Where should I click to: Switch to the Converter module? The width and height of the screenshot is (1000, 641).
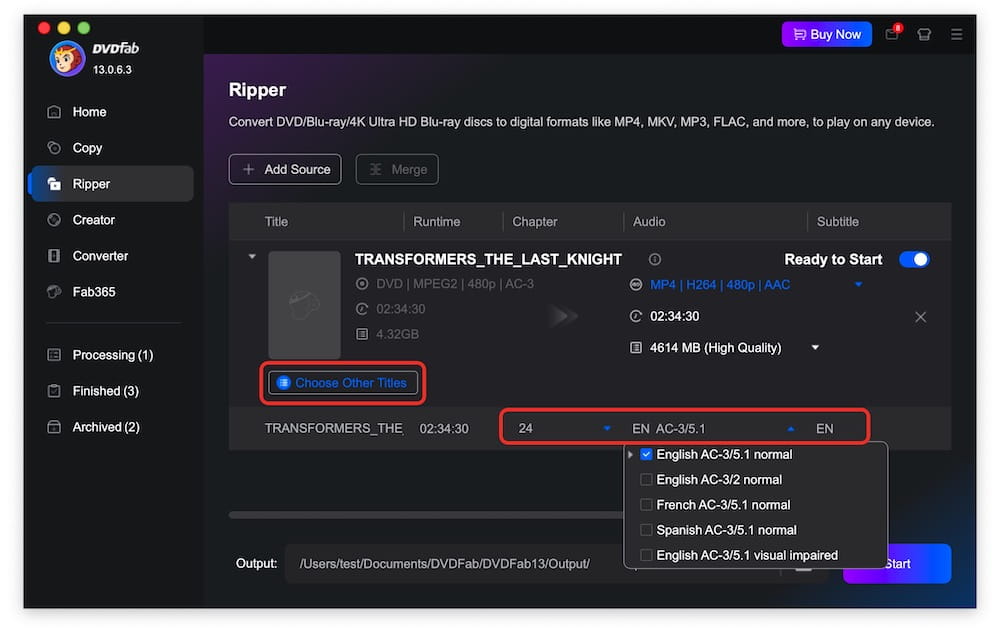100,256
